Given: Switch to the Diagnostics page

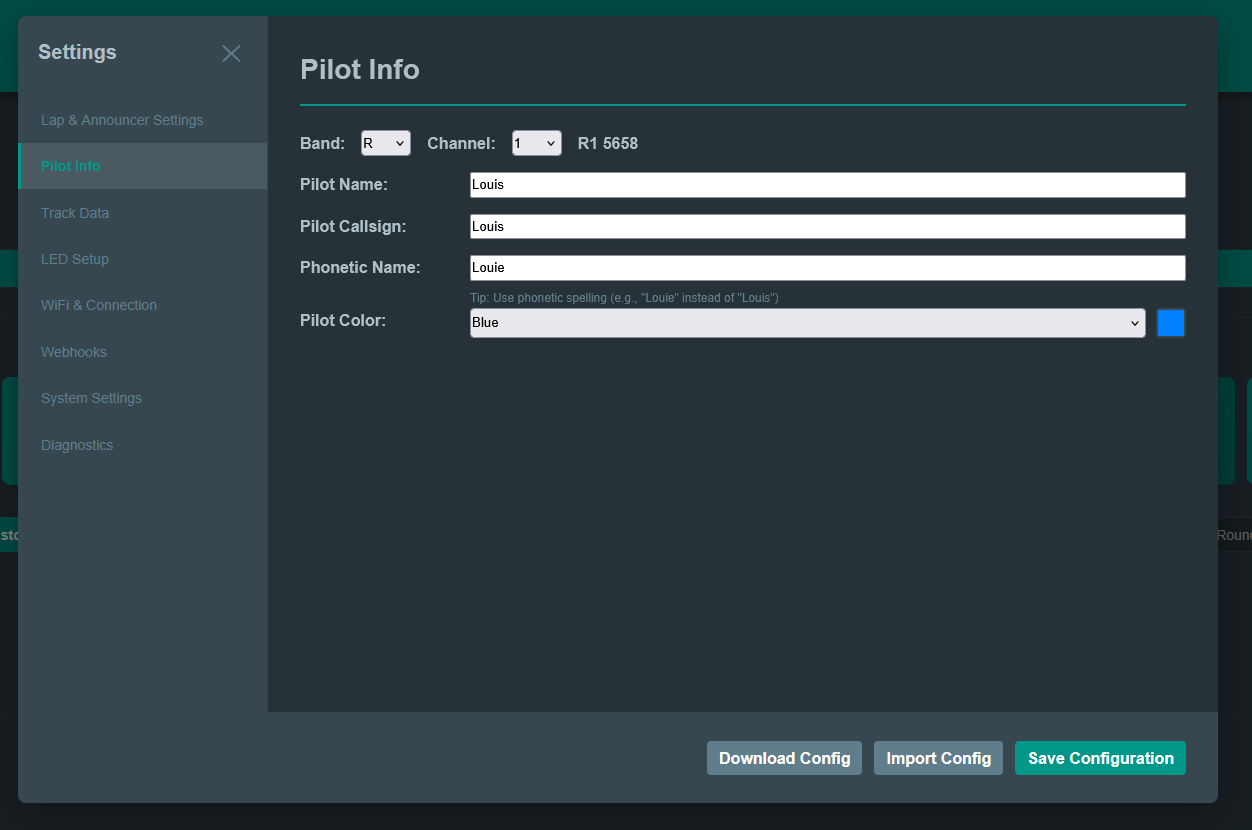Looking at the screenshot, I should pos(77,445).
